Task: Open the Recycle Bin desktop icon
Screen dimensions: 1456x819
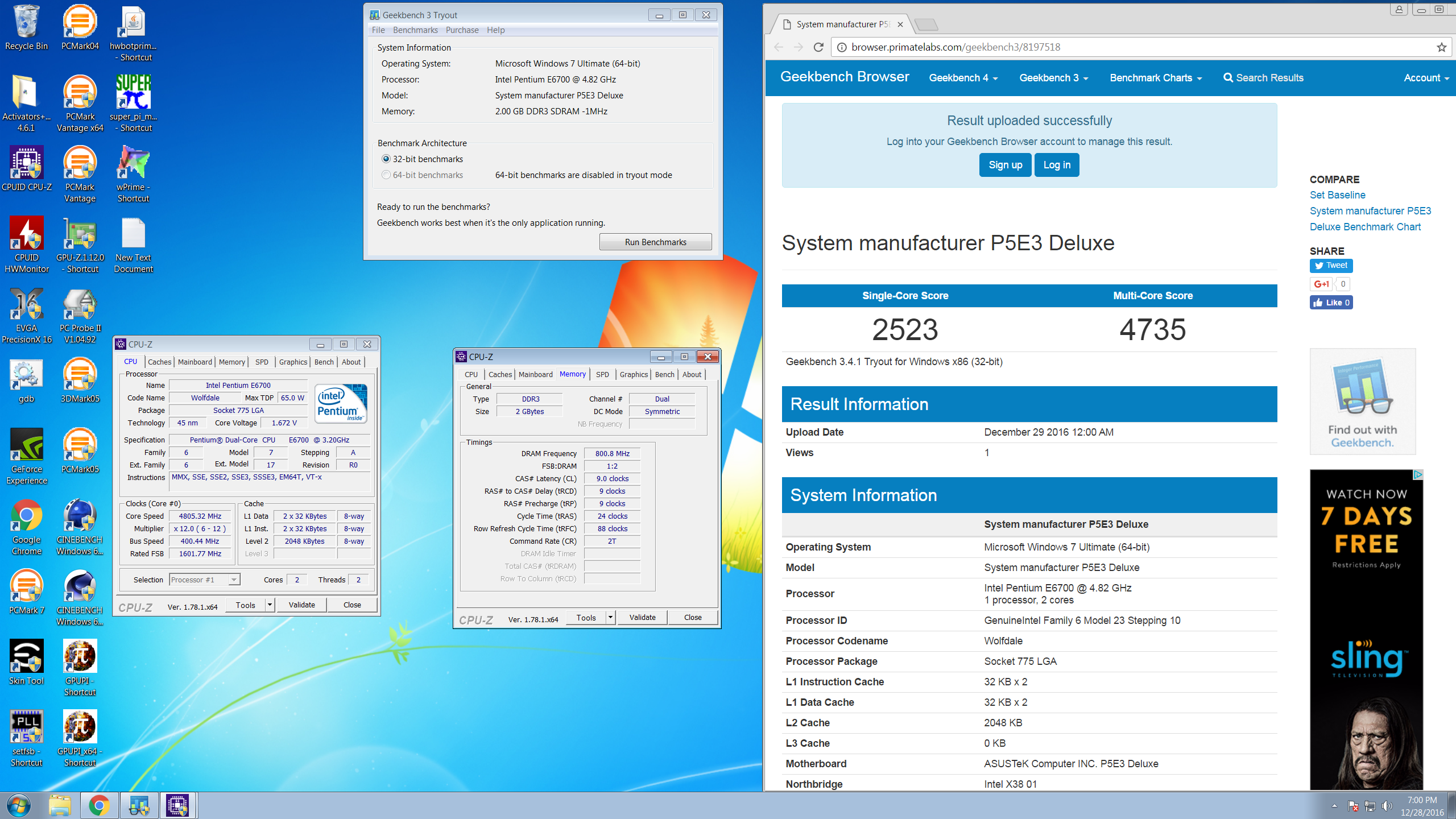Action: pos(26,28)
